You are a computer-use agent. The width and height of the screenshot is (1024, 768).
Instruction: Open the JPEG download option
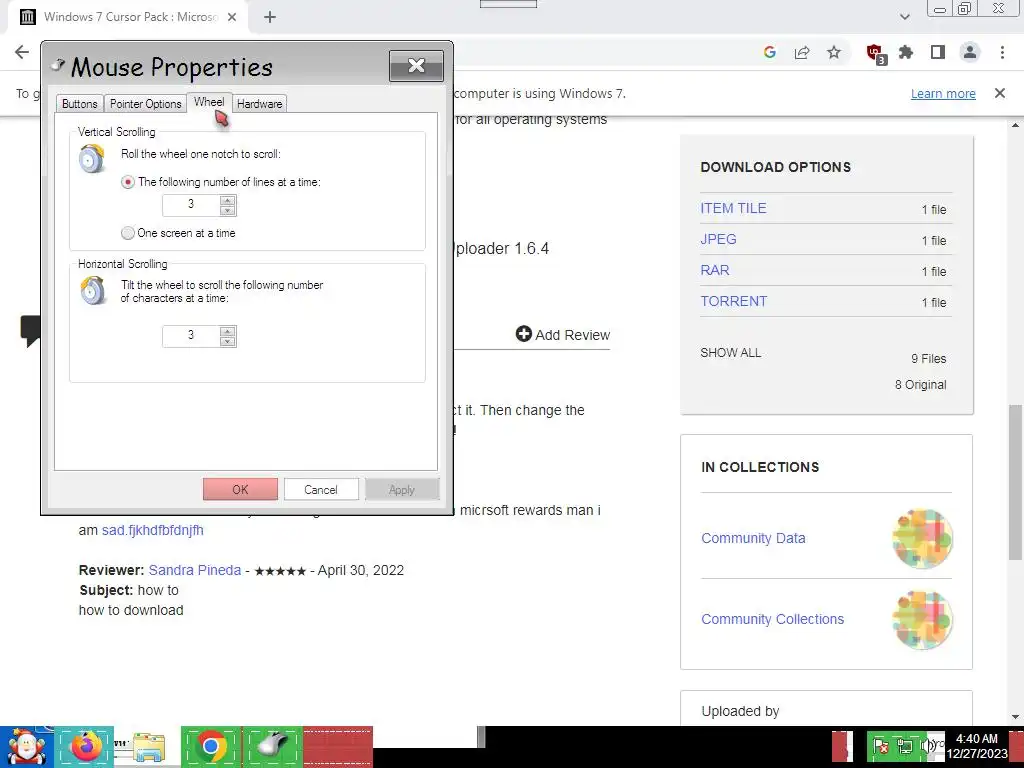click(x=718, y=239)
